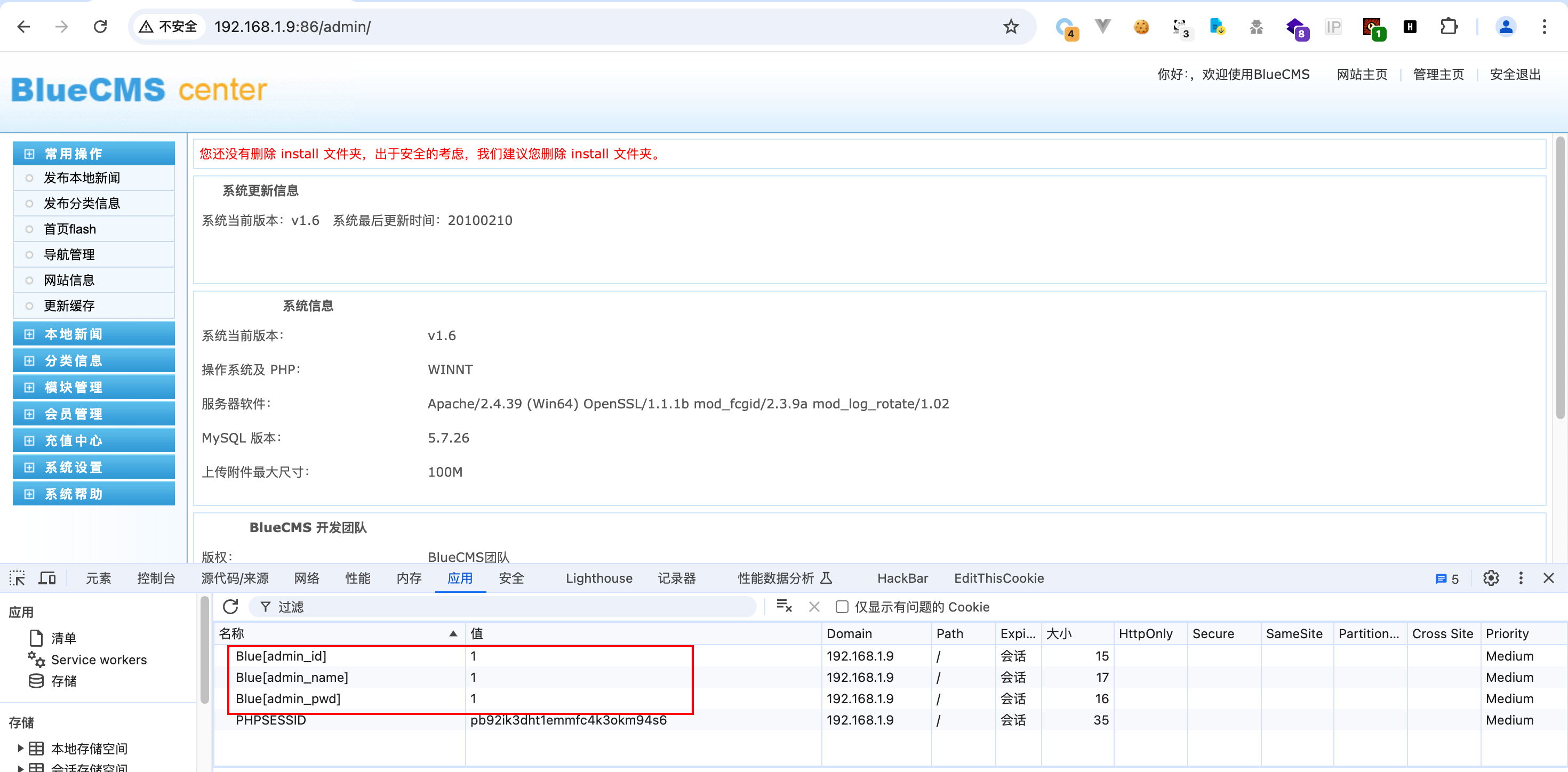The image size is (1568, 772).
Task: Open the cookie extension icon
Action: 1141,27
